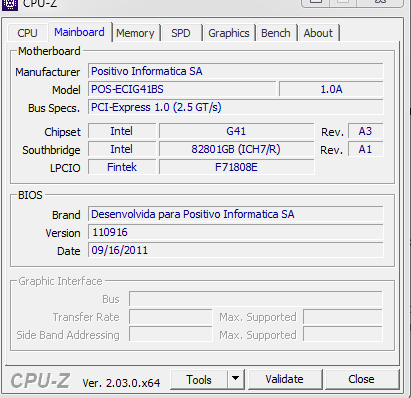Click the BIOS Date field 09/16/2011

tap(236, 250)
